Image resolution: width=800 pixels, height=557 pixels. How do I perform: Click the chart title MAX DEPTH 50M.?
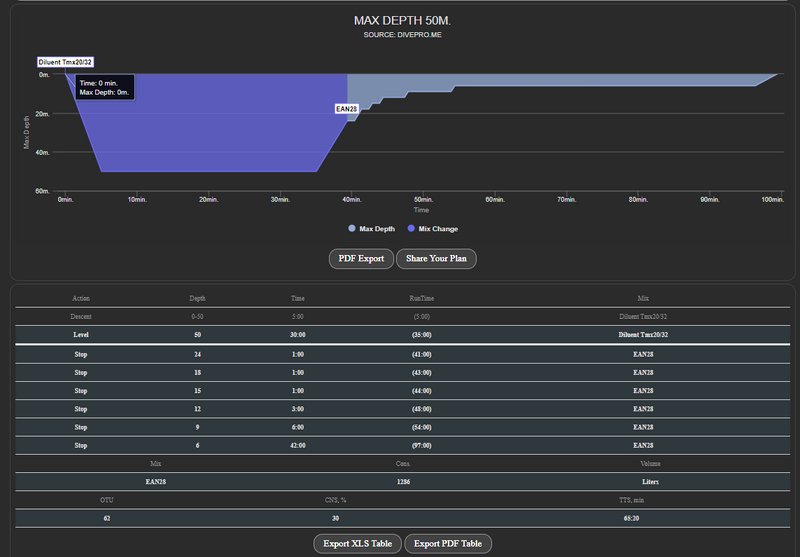(x=400, y=20)
